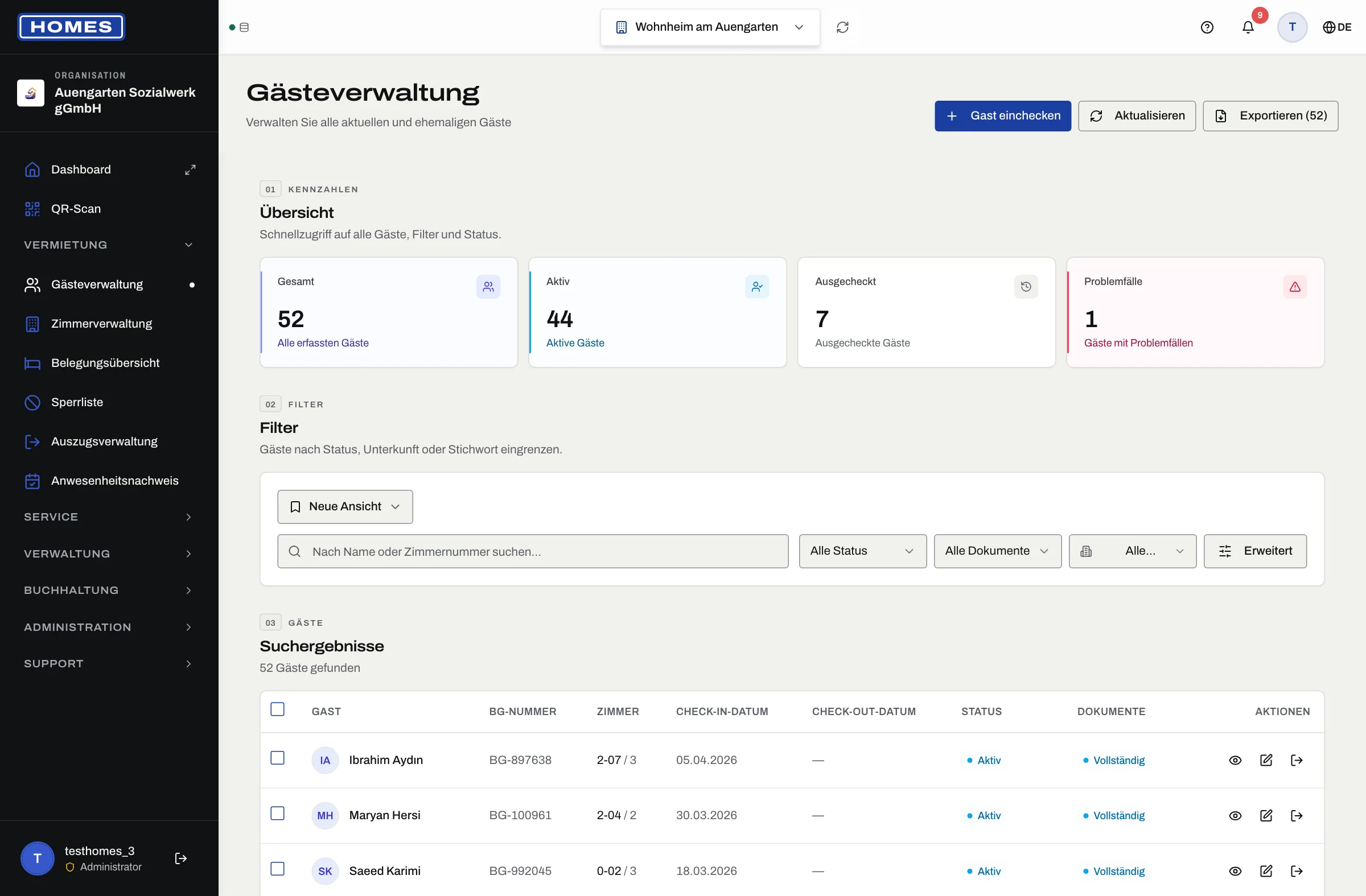
Task: Open the Alle Dokumente filter dropdown
Action: 998,551
